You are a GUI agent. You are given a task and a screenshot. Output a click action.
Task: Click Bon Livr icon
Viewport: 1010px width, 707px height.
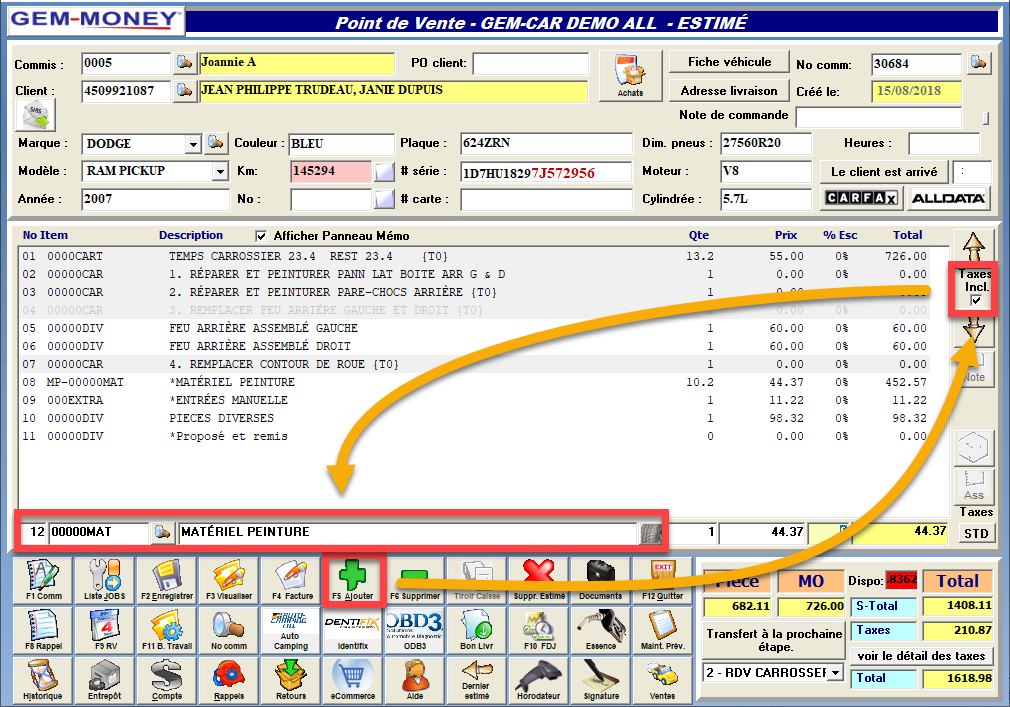tap(477, 630)
